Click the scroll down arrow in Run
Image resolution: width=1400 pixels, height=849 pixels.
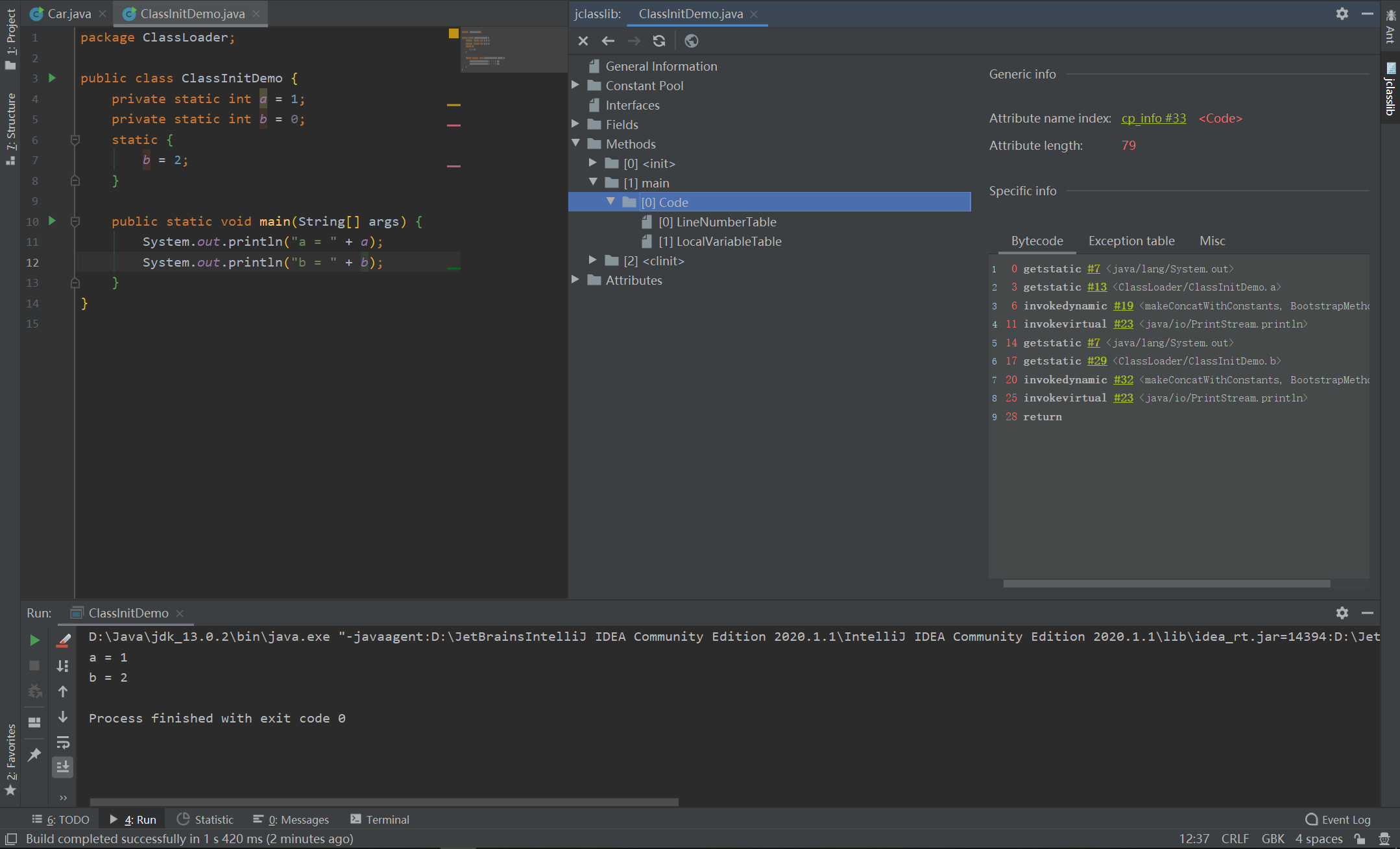click(x=63, y=717)
